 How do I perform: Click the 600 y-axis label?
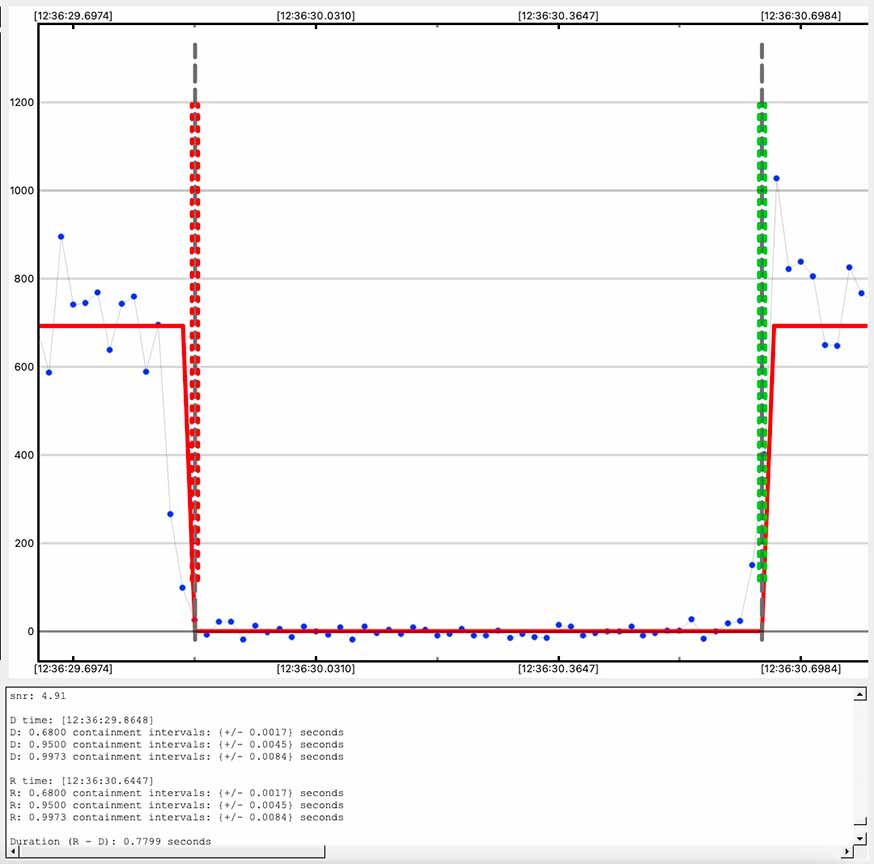(24, 367)
